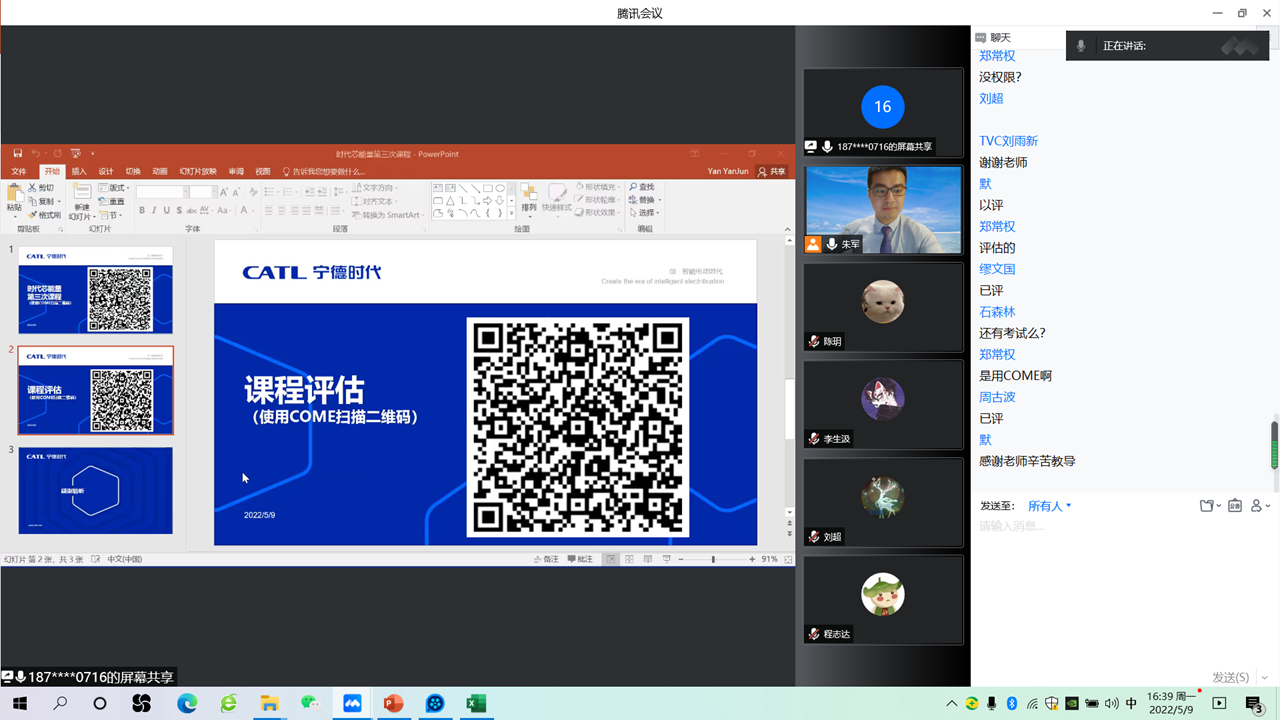Click the Notes (备注) button in status bar

(x=546, y=559)
